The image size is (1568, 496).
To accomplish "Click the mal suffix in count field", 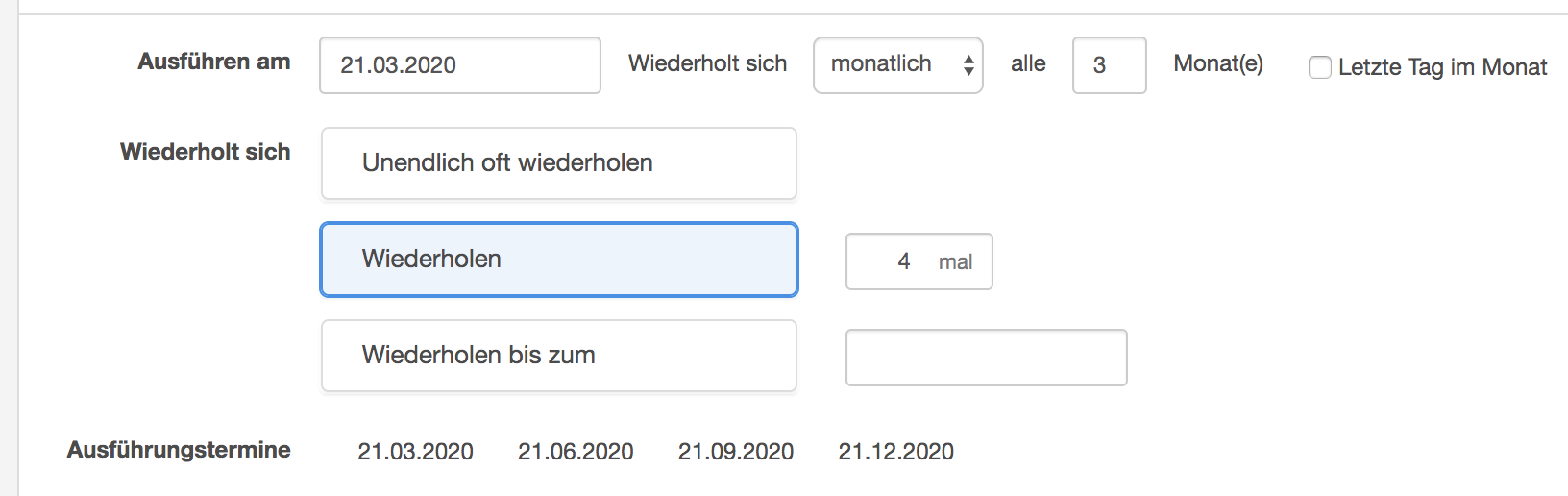I will point(955,262).
